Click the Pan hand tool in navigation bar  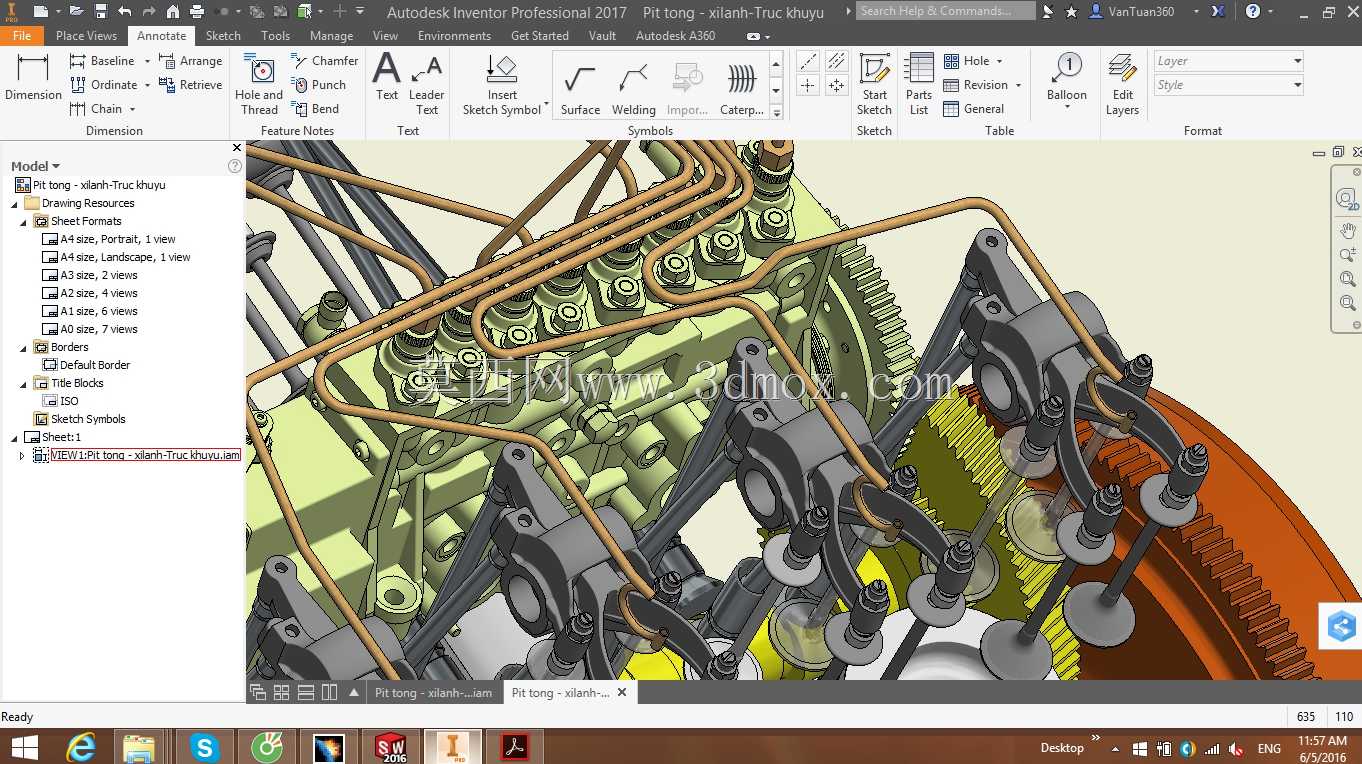[1347, 230]
